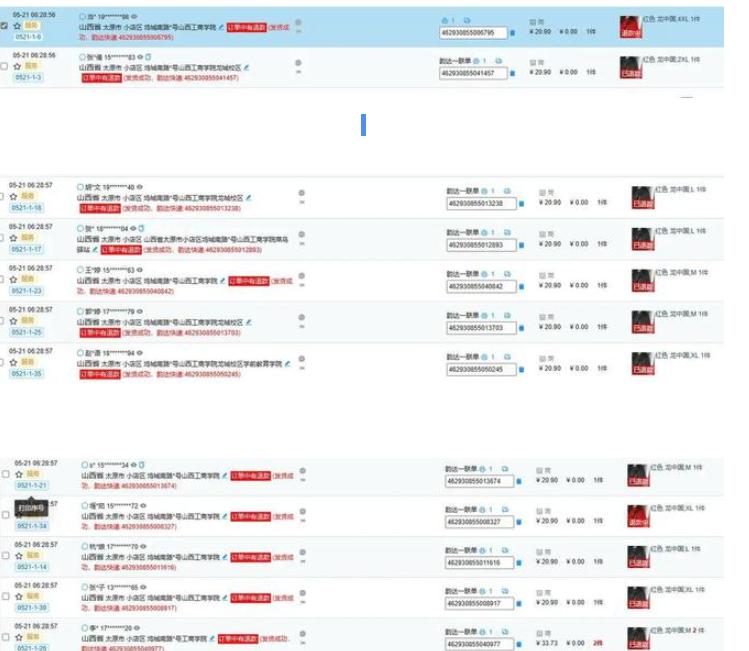
Task: Edit the address of order 0521-1-35
Action: click(x=288, y=364)
